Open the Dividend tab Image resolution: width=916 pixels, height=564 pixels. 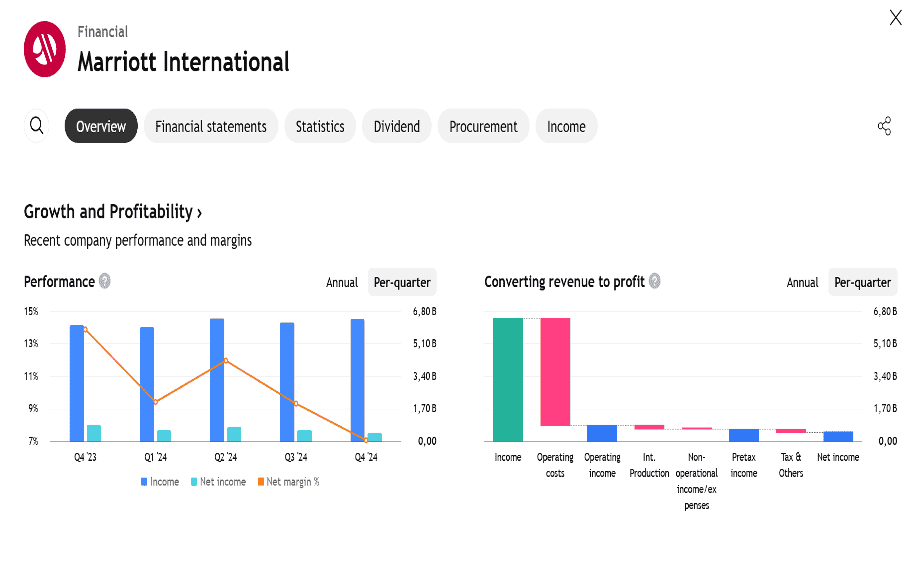point(397,126)
